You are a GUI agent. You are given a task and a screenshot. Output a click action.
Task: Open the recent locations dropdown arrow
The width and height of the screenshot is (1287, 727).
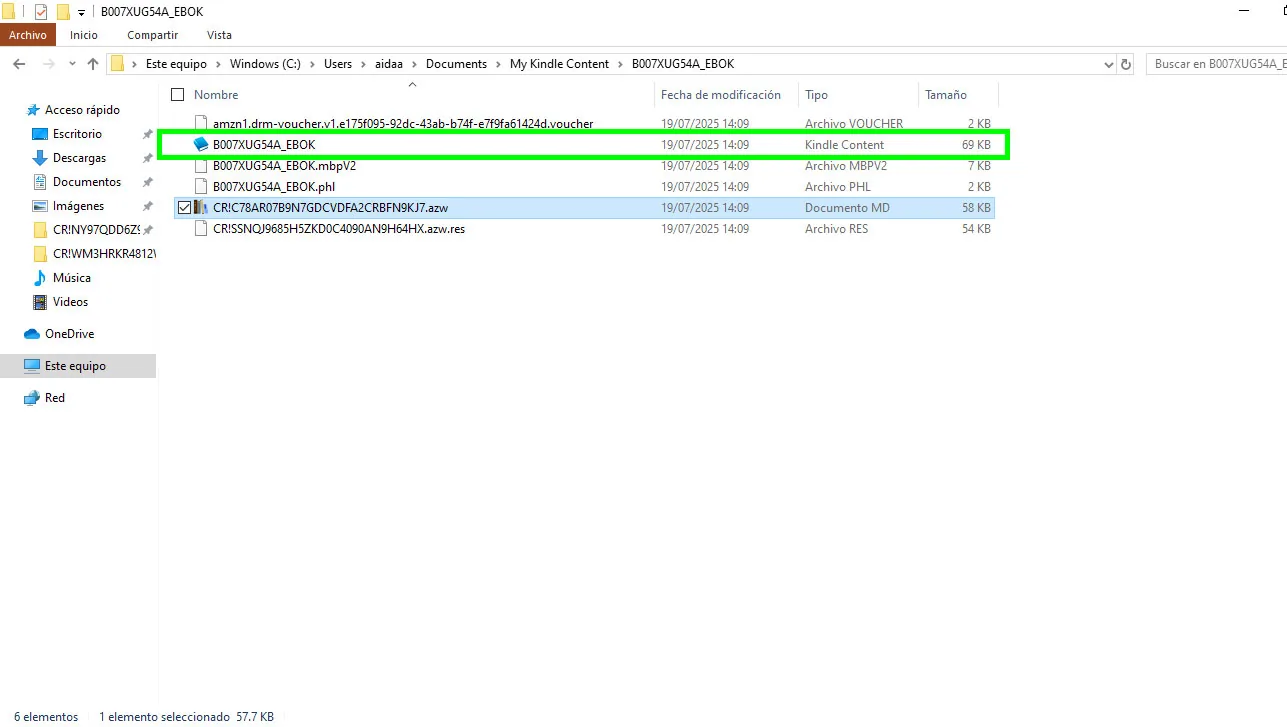(x=72, y=64)
